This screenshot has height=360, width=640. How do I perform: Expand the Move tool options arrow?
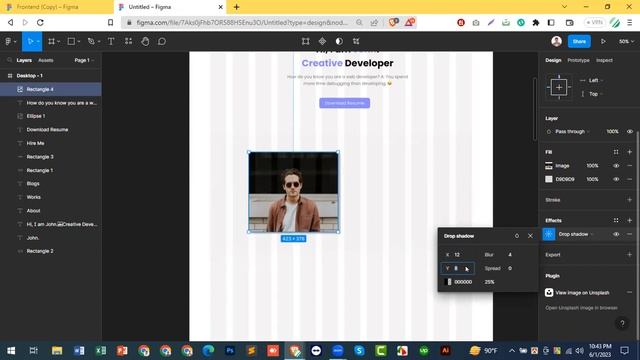(x=38, y=42)
